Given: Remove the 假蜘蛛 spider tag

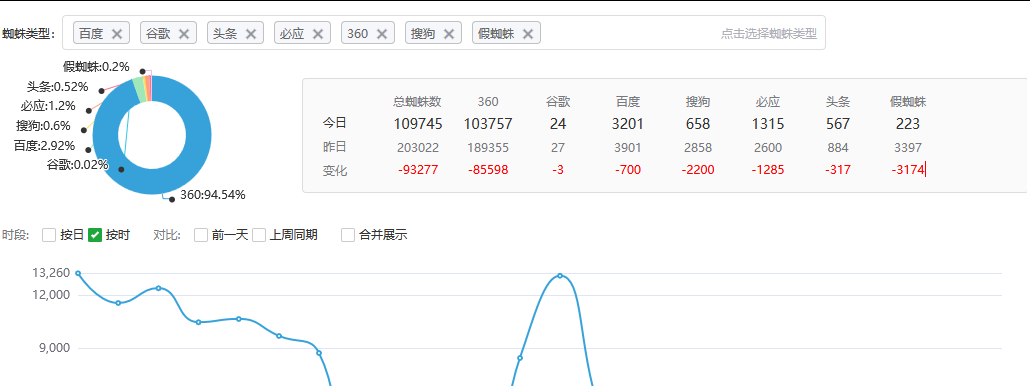Looking at the screenshot, I should click(x=527, y=33).
